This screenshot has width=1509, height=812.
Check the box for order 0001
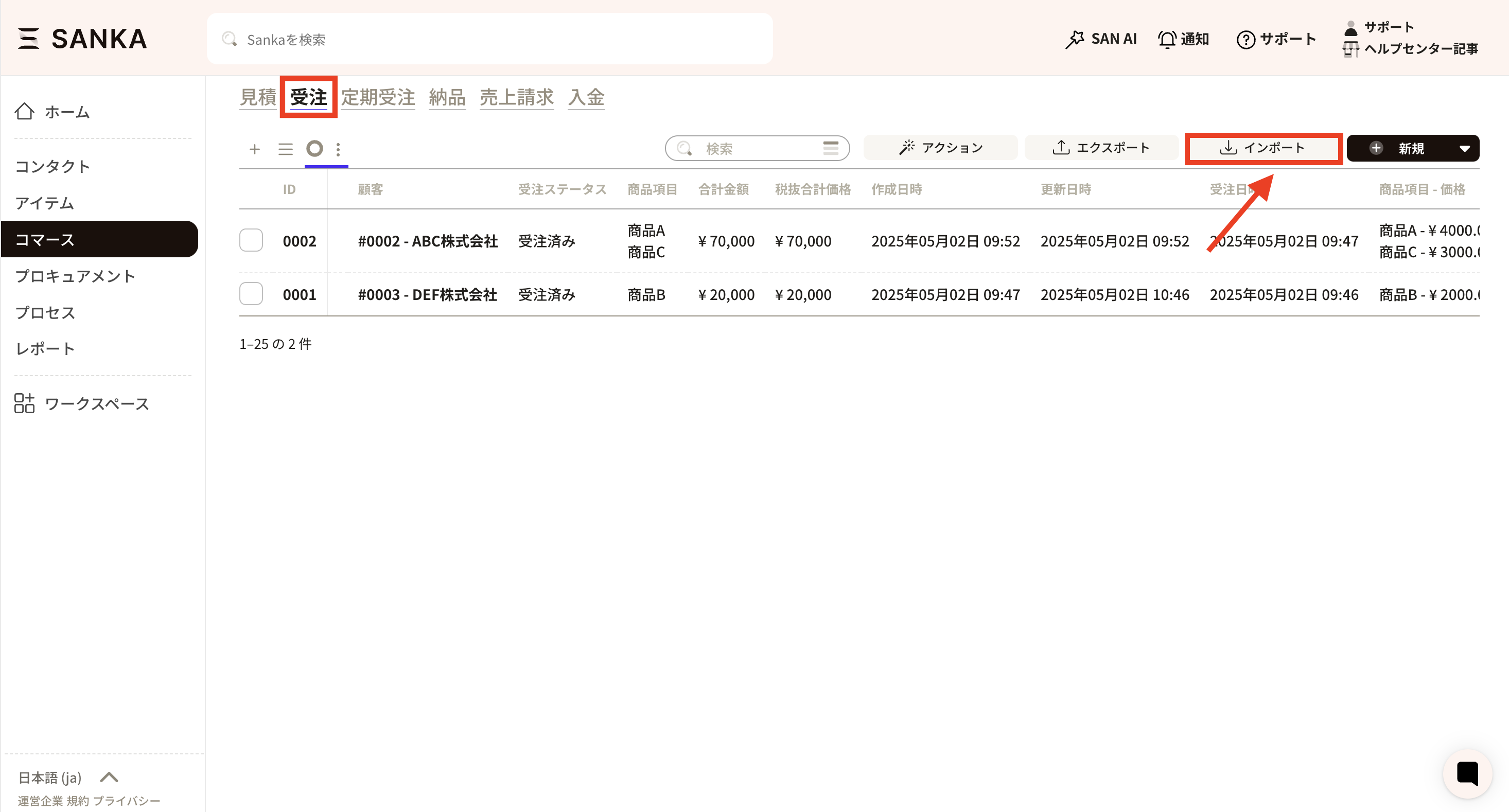251,293
